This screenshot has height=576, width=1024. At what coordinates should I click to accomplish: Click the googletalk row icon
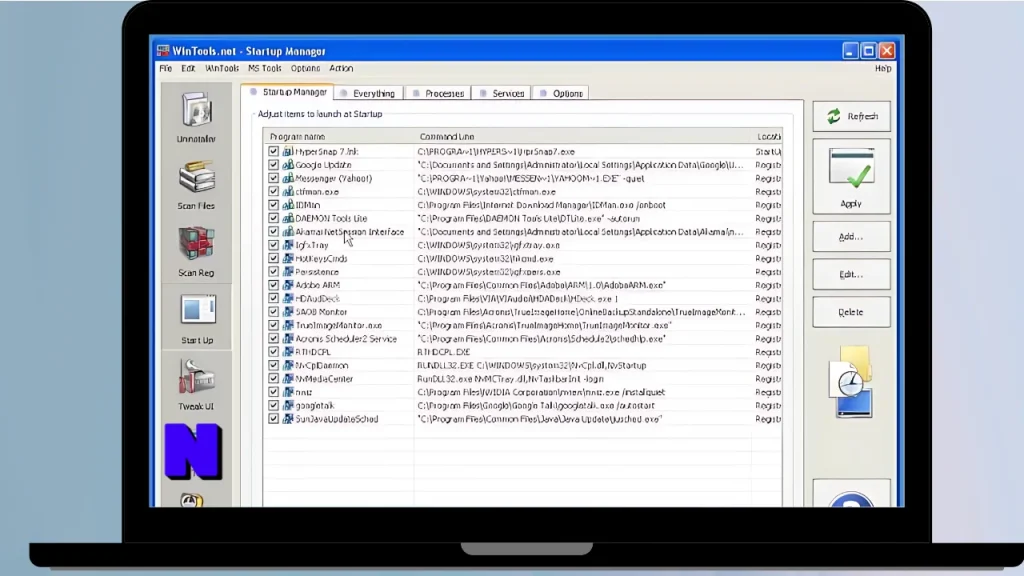tap(287, 406)
